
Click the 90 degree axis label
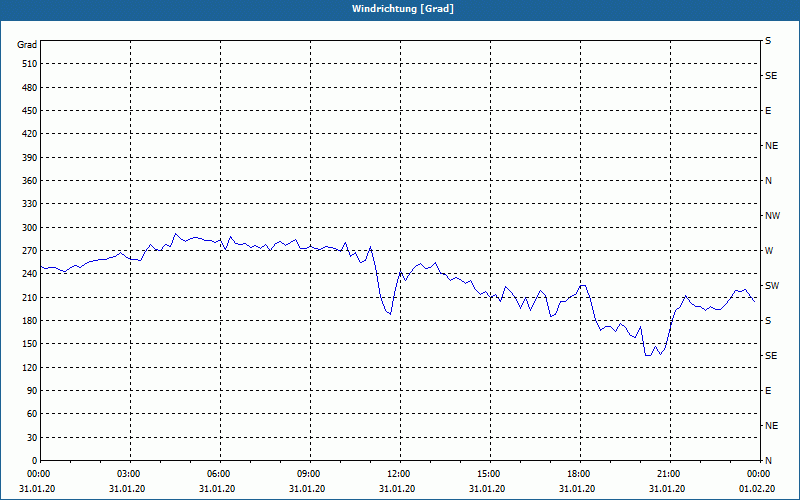pyautogui.click(x=32, y=390)
